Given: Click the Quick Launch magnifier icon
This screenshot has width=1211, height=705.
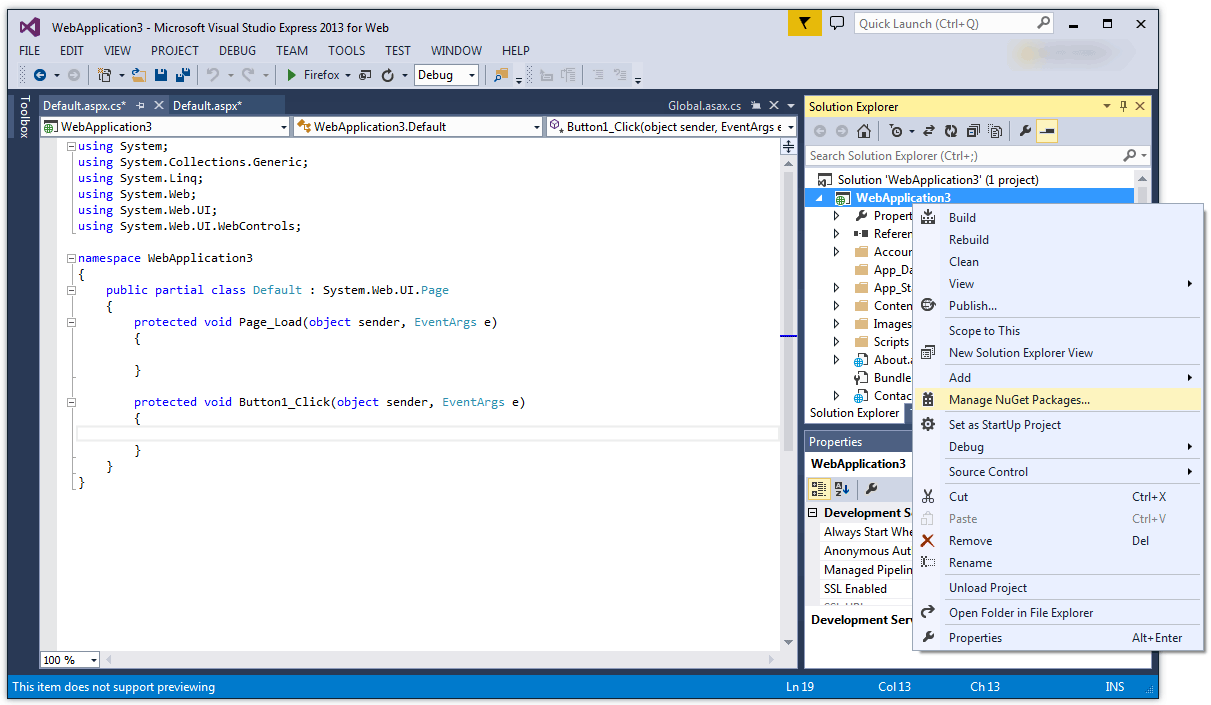Looking at the screenshot, I should click(x=1043, y=23).
